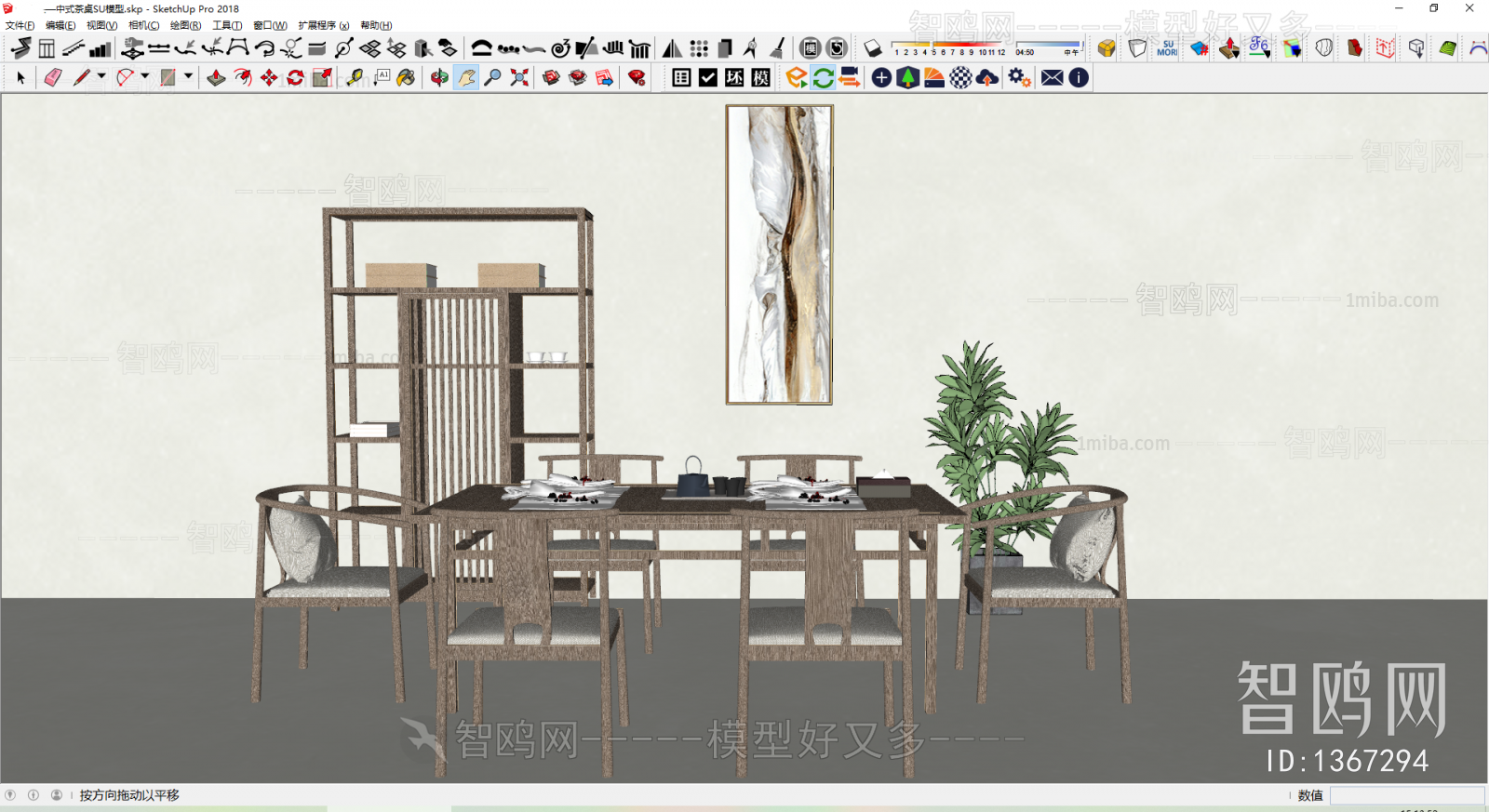Click the checkered sphere material icon
Viewport: 1489px width, 812px height.
tap(960, 78)
